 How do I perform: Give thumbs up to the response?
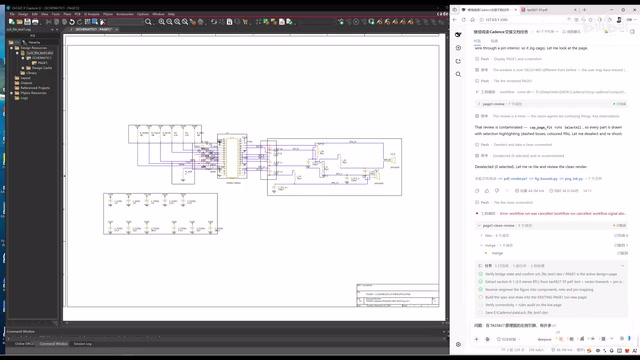(x=487, y=191)
